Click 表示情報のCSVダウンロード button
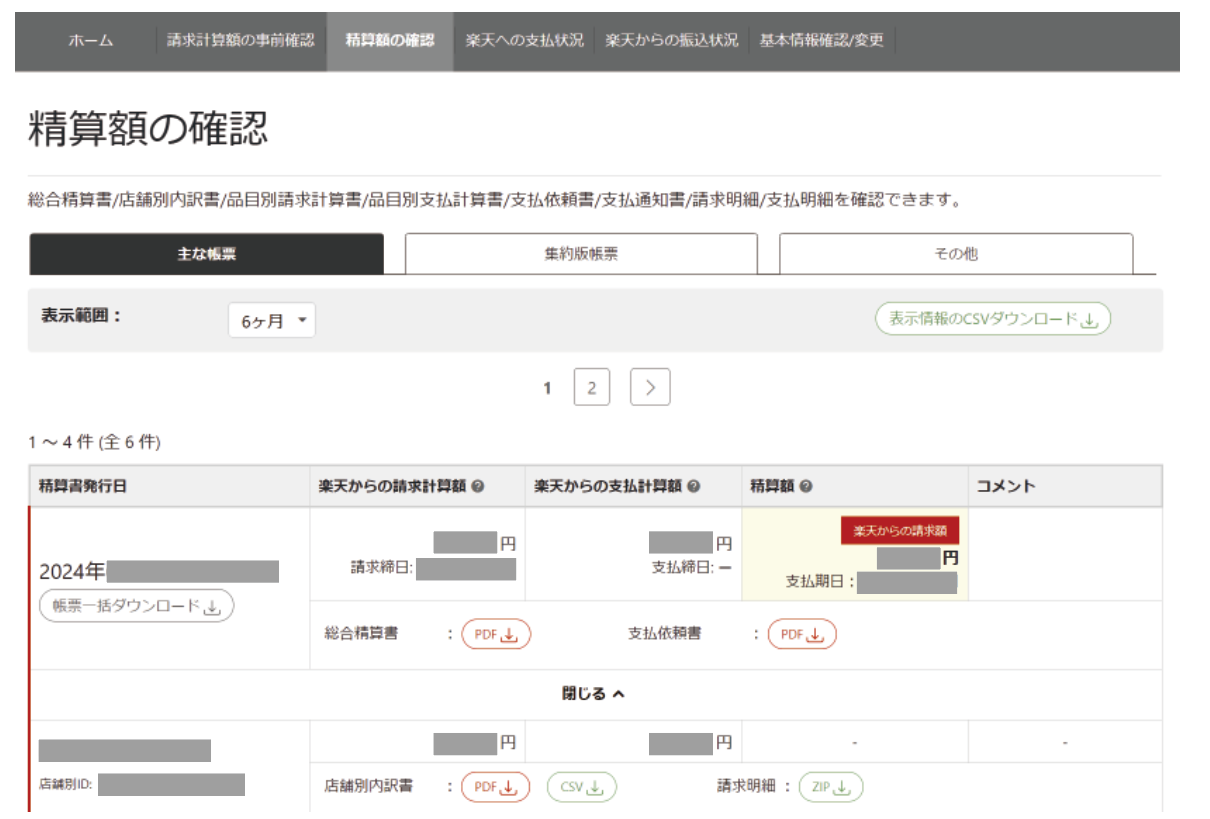The image size is (1210, 819). tap(993, 319)
